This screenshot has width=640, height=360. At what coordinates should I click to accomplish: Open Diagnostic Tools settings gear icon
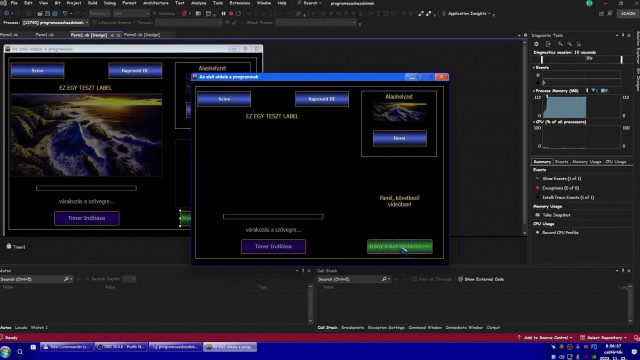click(x=536, y=44)
